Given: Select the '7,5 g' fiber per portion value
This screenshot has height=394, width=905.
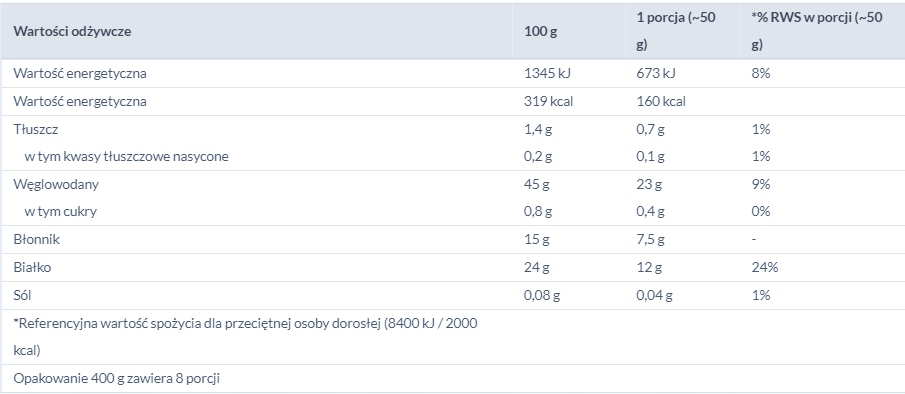Looking at the screenshot, I should (x=650, y=239).
